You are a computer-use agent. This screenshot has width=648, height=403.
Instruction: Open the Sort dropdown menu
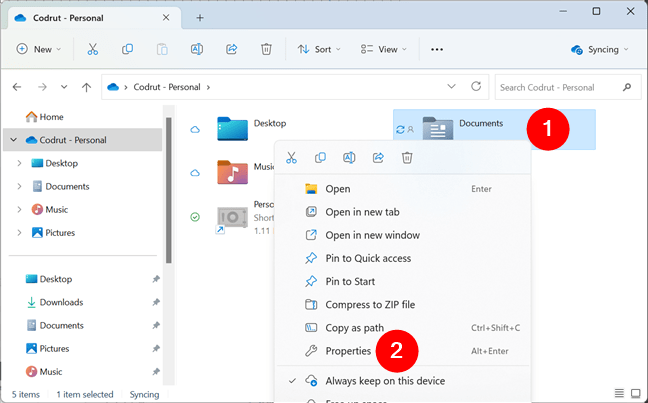(x=319, y=49)
